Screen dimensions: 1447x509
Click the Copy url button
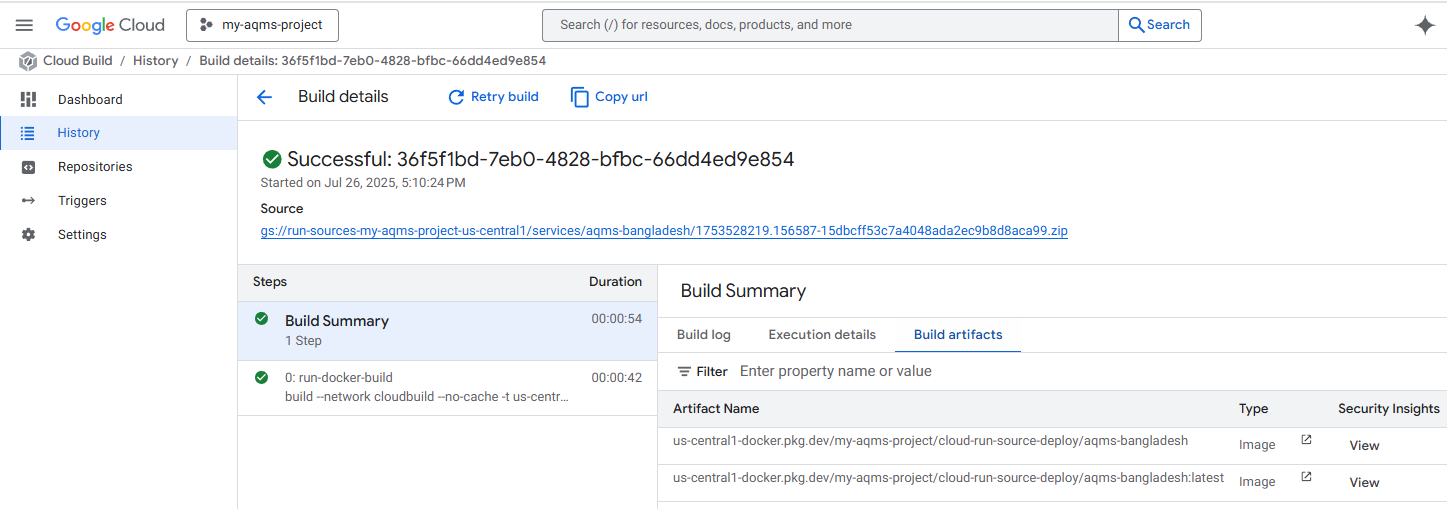[x=609, y=97]
